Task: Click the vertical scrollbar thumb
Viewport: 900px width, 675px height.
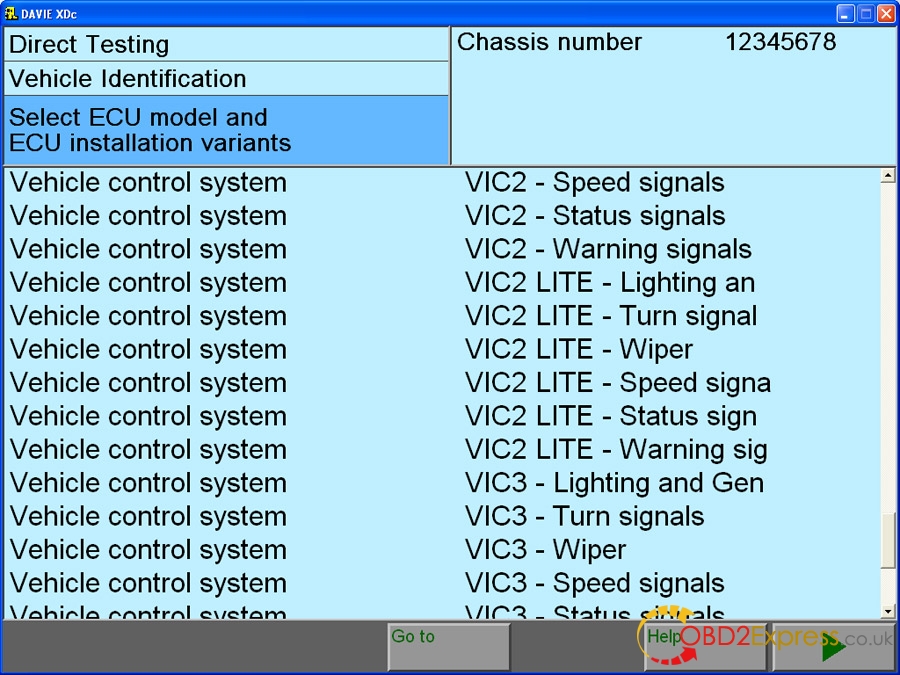Action: click(888, 541)
